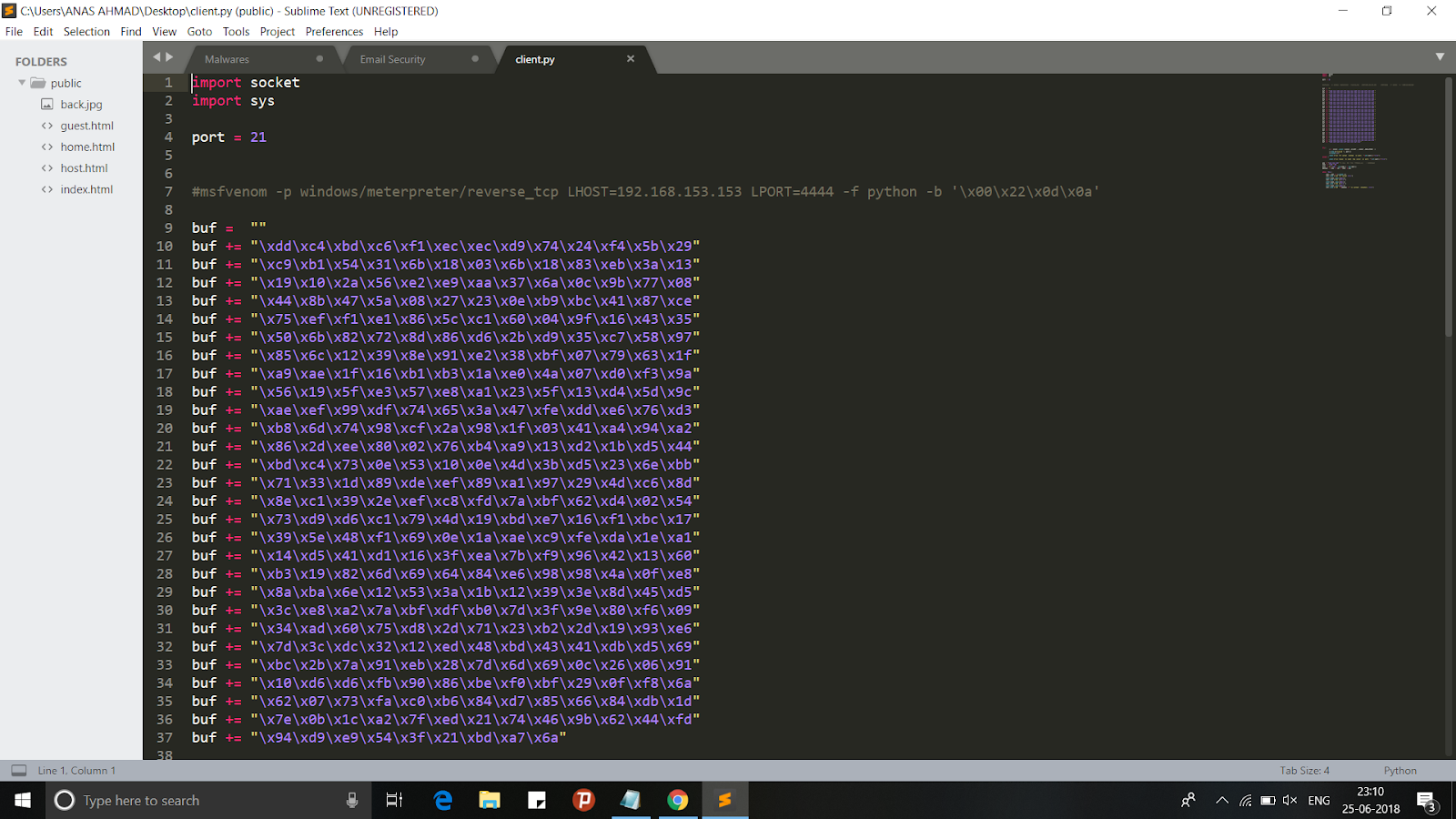Open the Action Center notifications
This screenshot has height=819, width=1456.
[x=1427, y=801]
